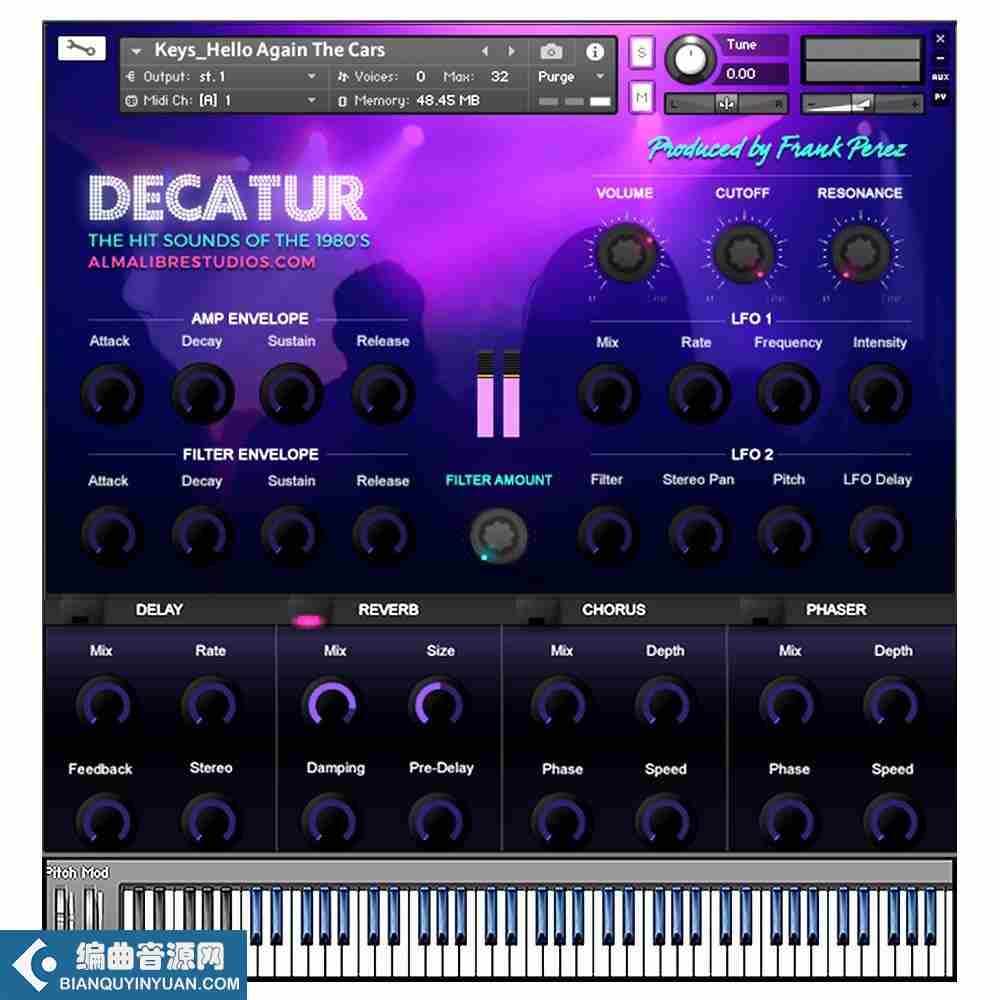Click the LFO Delay knob
The height and width of the screenshot is (1000, 1000).
[879, 535]
